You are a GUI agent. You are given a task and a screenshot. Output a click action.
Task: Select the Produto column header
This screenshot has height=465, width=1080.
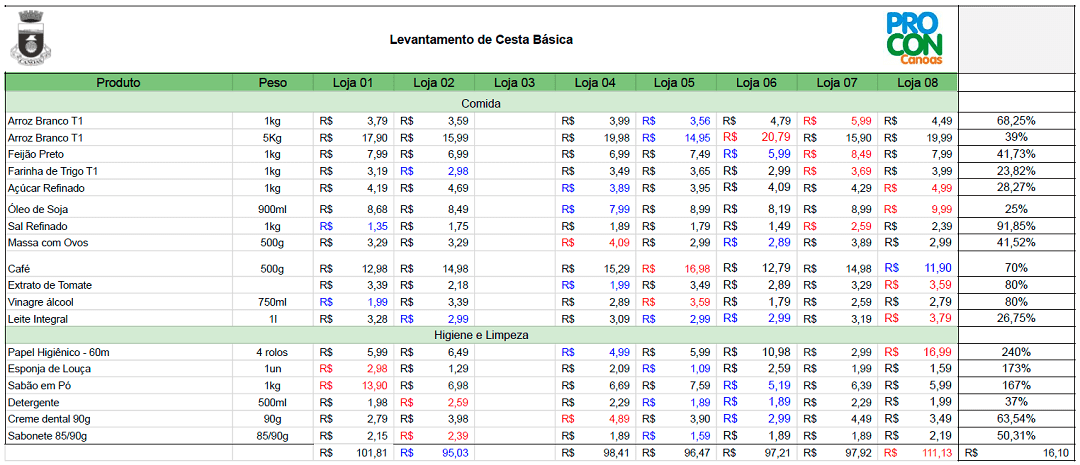pos(118,83)
